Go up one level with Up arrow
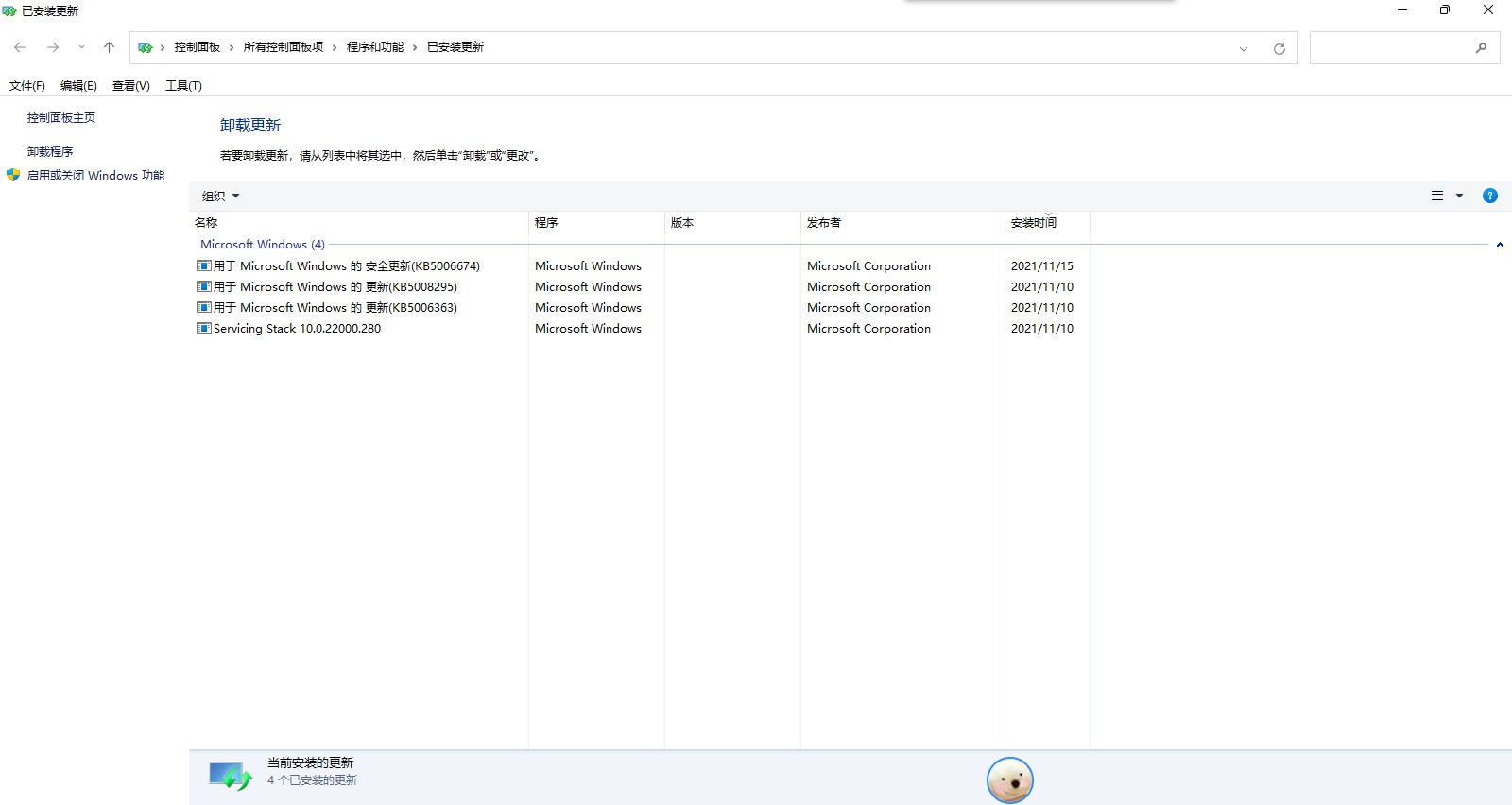 click(109, 47)
